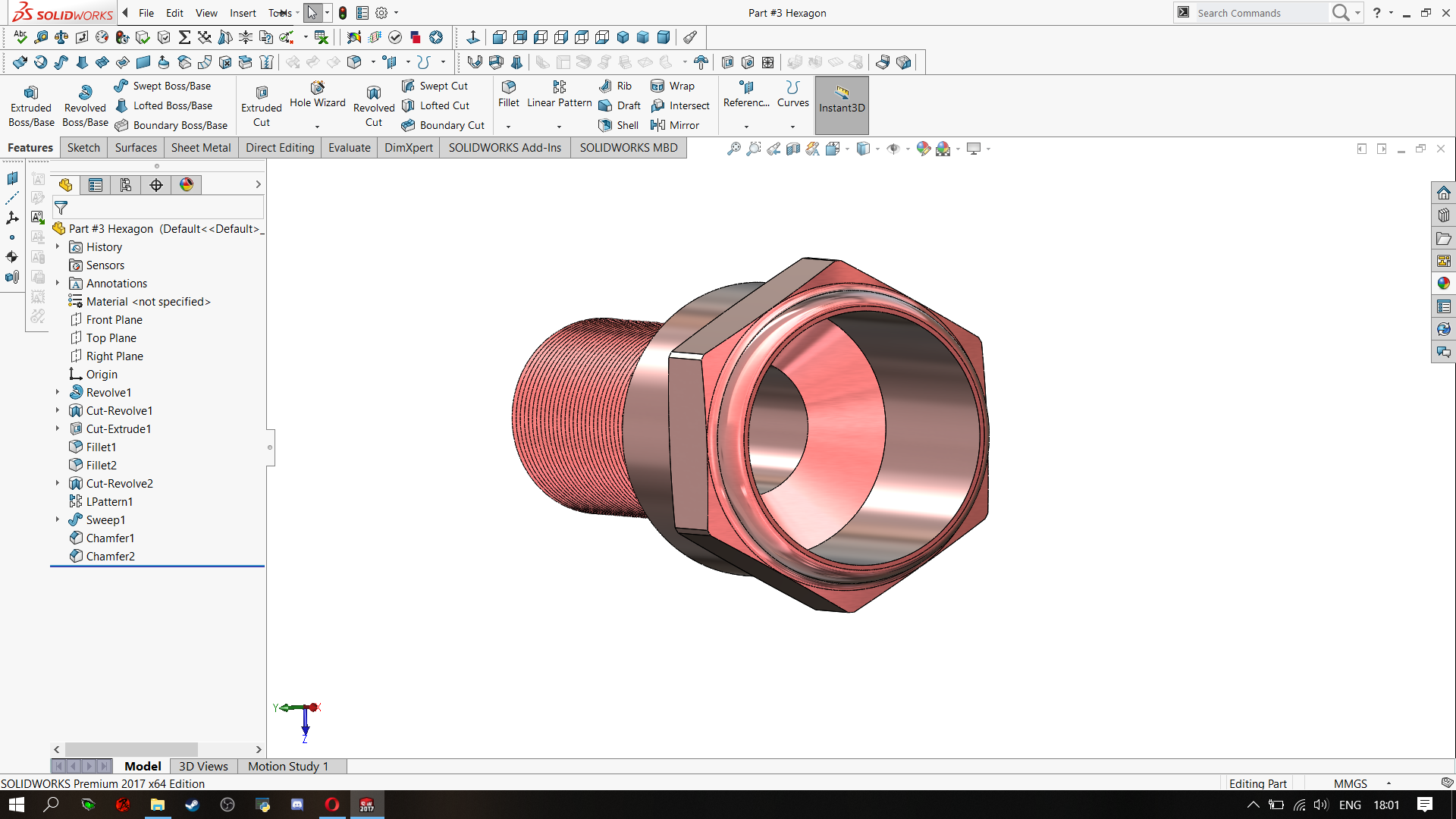Expand the Sweep1 feature node
The width and height of the screenshot is (1456, 819).
click(58, 519)
